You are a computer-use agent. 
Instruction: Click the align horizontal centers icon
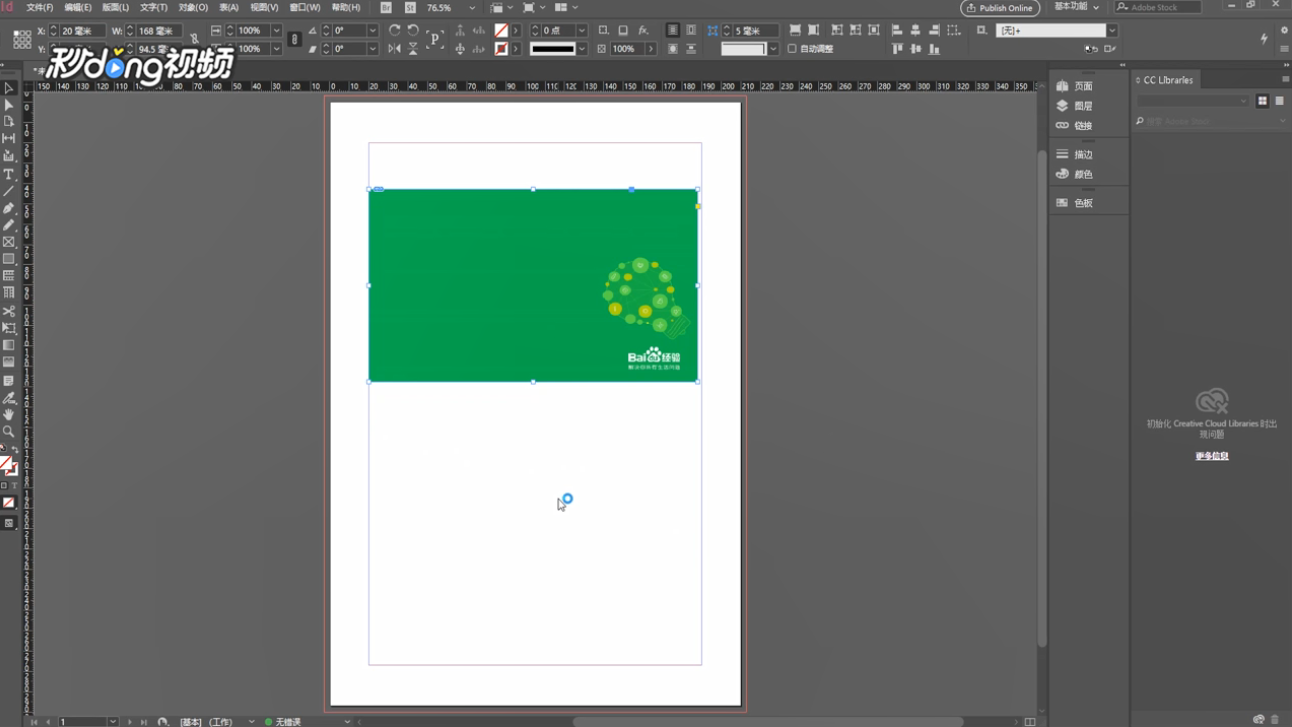[915, 31]
